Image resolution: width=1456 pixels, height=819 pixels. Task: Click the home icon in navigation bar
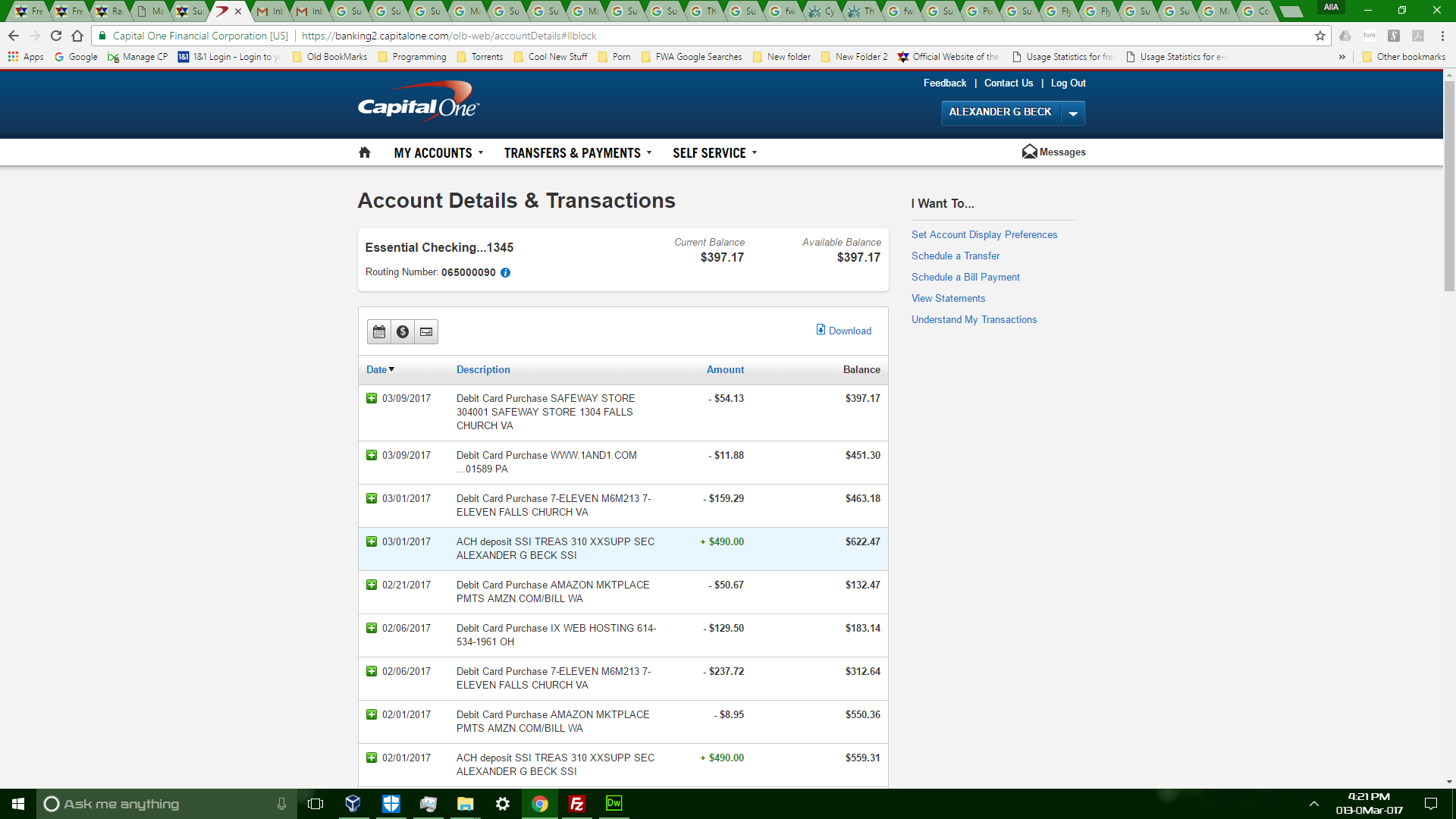pyautogui.click(x=365, y=152)
